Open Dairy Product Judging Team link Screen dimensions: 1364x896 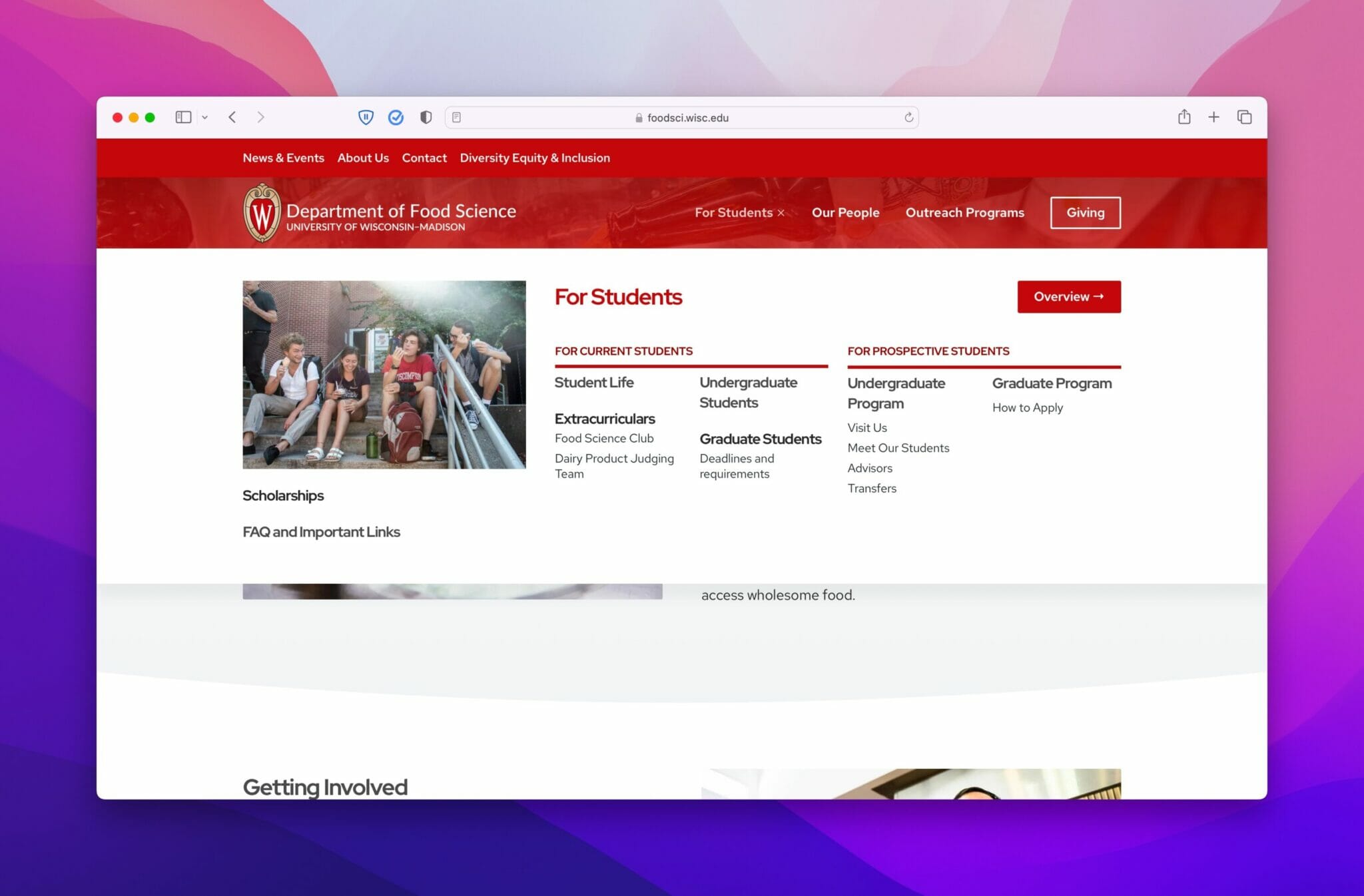(614, 466)
